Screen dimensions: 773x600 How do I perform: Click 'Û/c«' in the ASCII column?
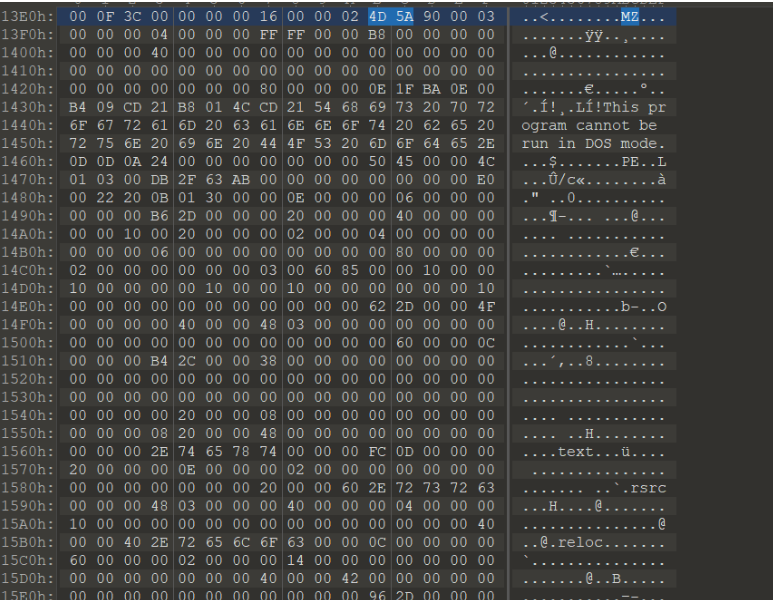coord(566,180)
